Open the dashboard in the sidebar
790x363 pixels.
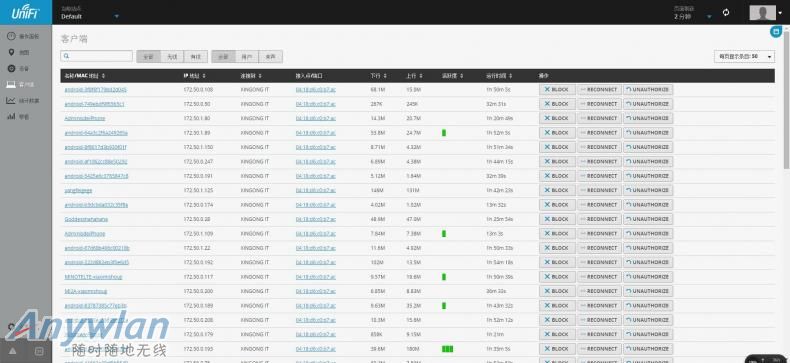click(23, 36)
